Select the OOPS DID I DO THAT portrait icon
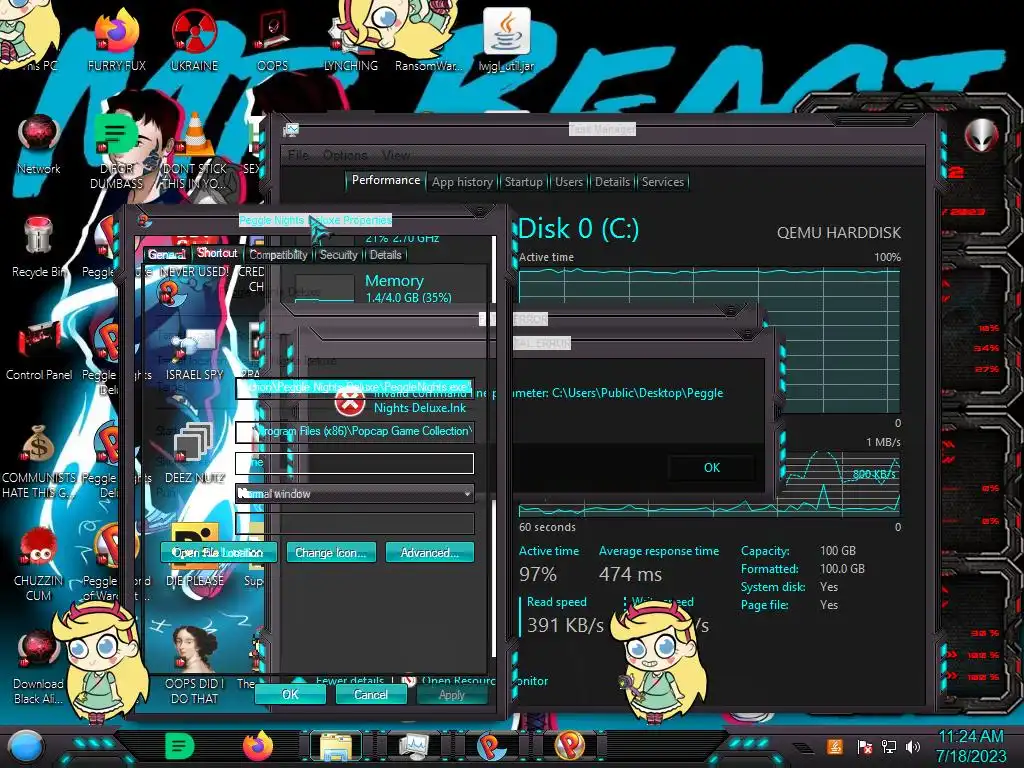The image size is (1024, 768). (x=195, y=665)
